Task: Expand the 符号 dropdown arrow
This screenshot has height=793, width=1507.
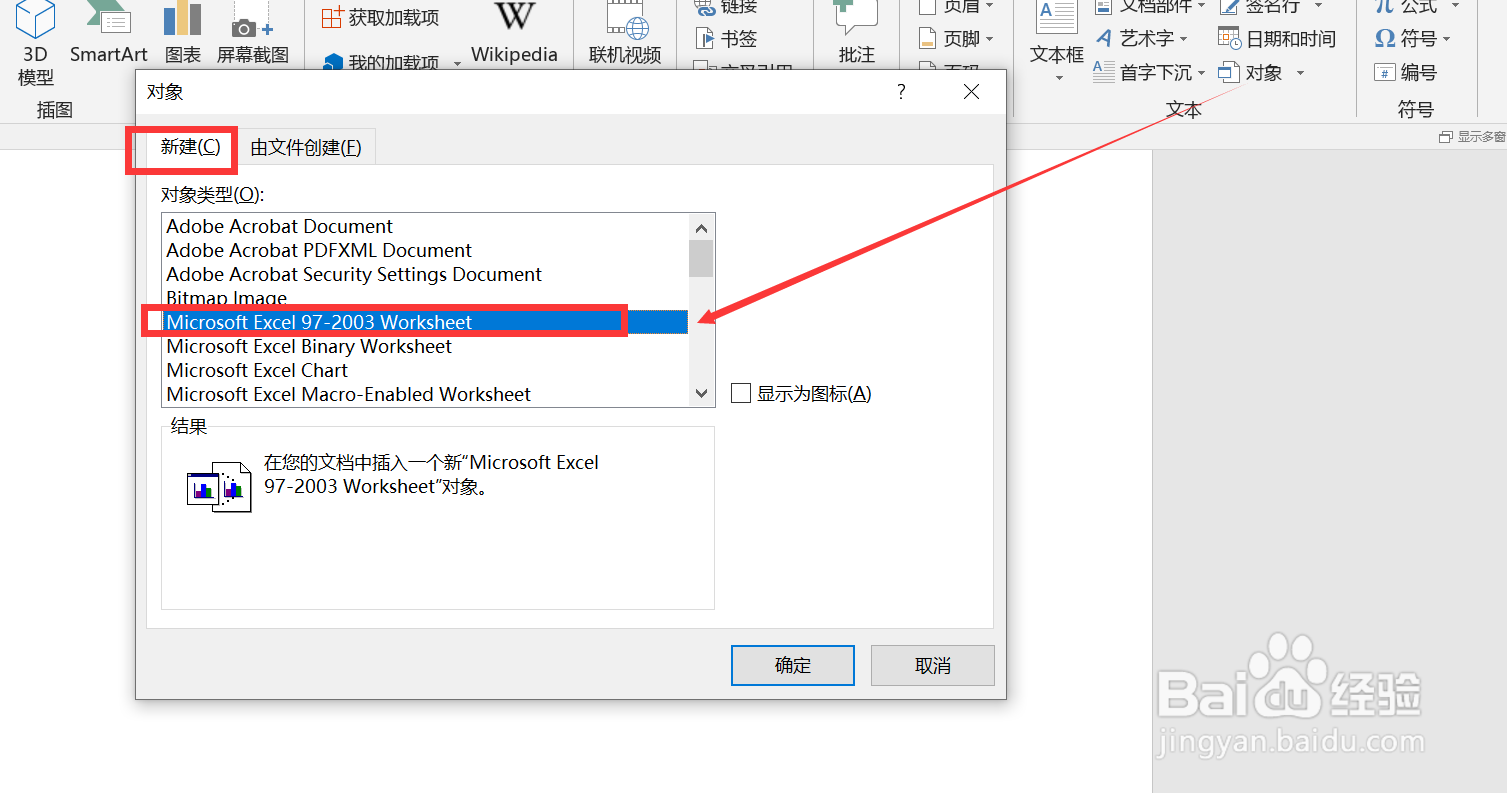Action: click(x=1447, y=39)
